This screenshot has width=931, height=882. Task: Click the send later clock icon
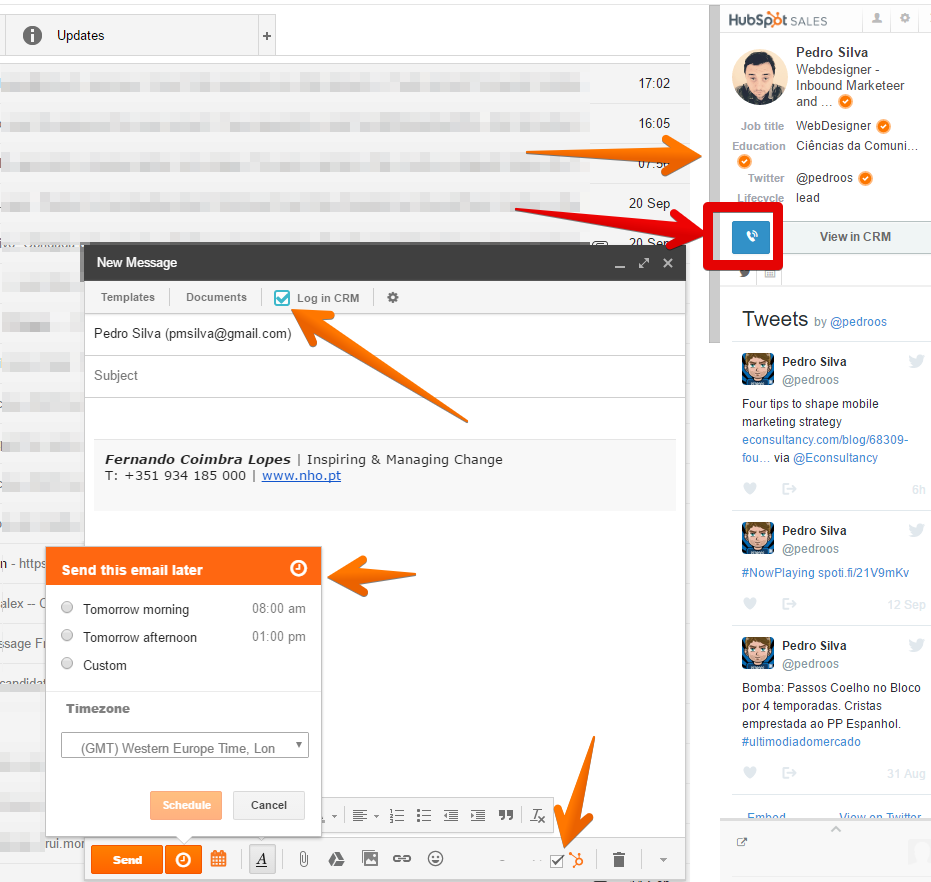(183, 859)
